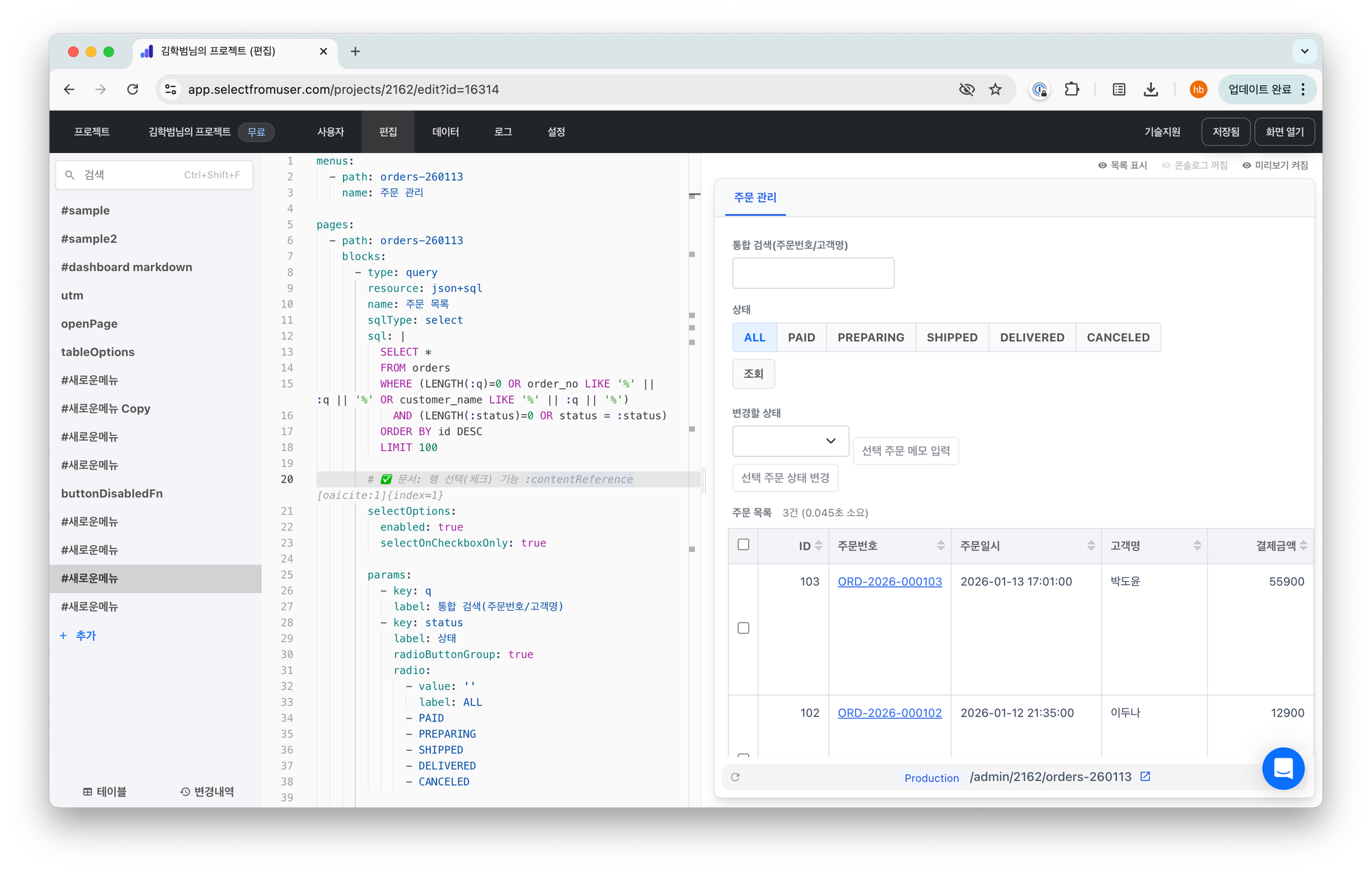1372x873 pixels.
Task: Click the preview reload icon
Action: point(735,777)
